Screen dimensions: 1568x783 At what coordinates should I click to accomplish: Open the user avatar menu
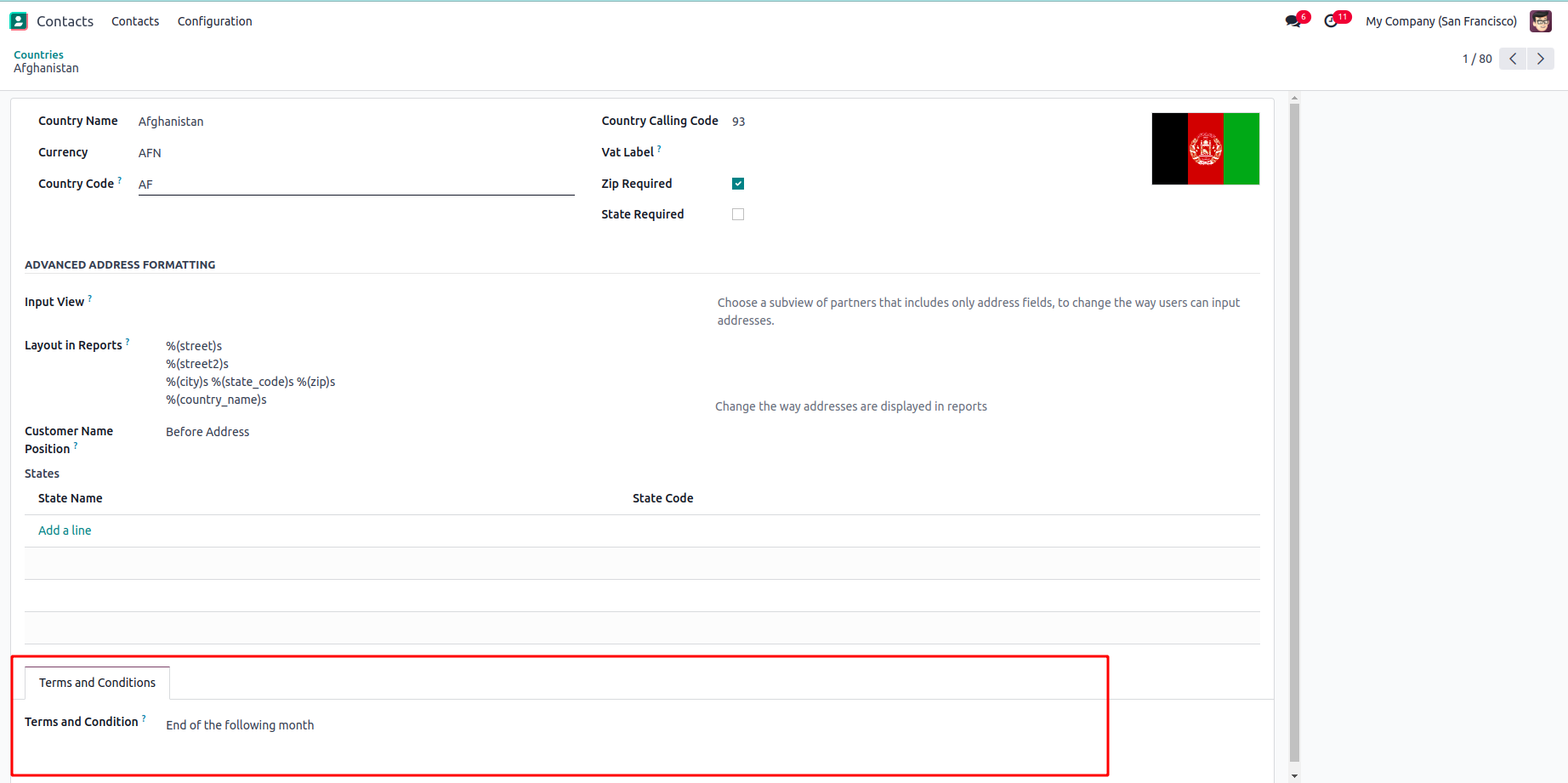pyautogui.click(x=1541, y=21)
